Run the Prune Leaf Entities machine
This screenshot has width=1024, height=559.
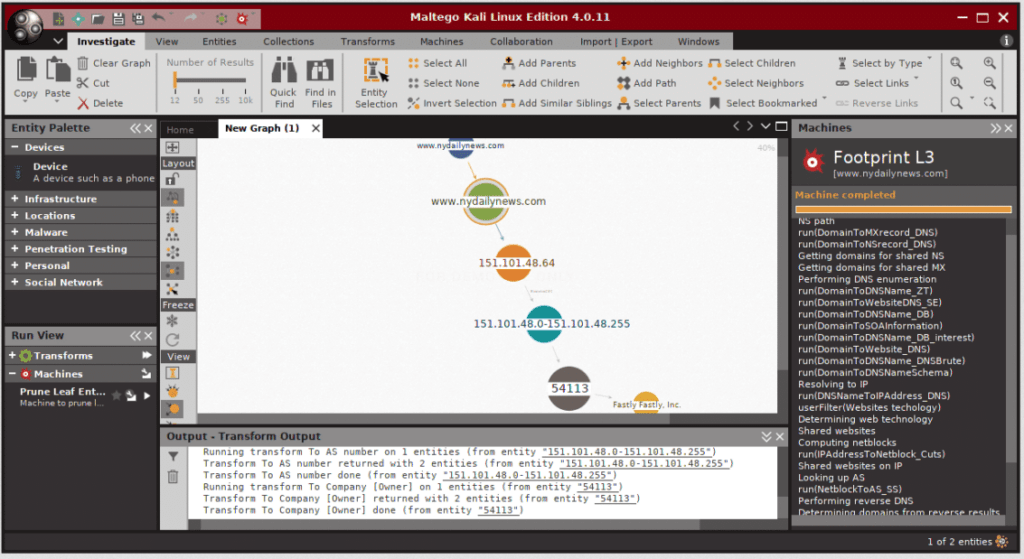tap(147, 395)
